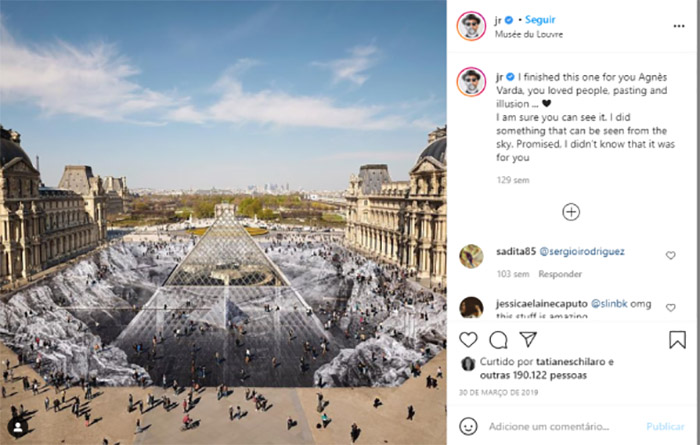Open sadita85's avatar
The height and width of the screenshot is (445, 700).
[471, 256]
